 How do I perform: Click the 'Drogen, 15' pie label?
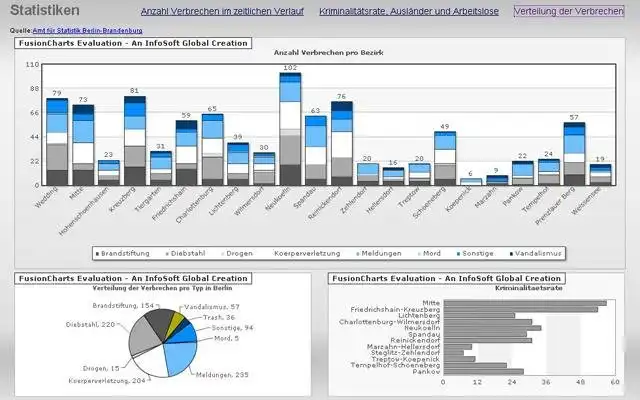(x=101, y=369)
